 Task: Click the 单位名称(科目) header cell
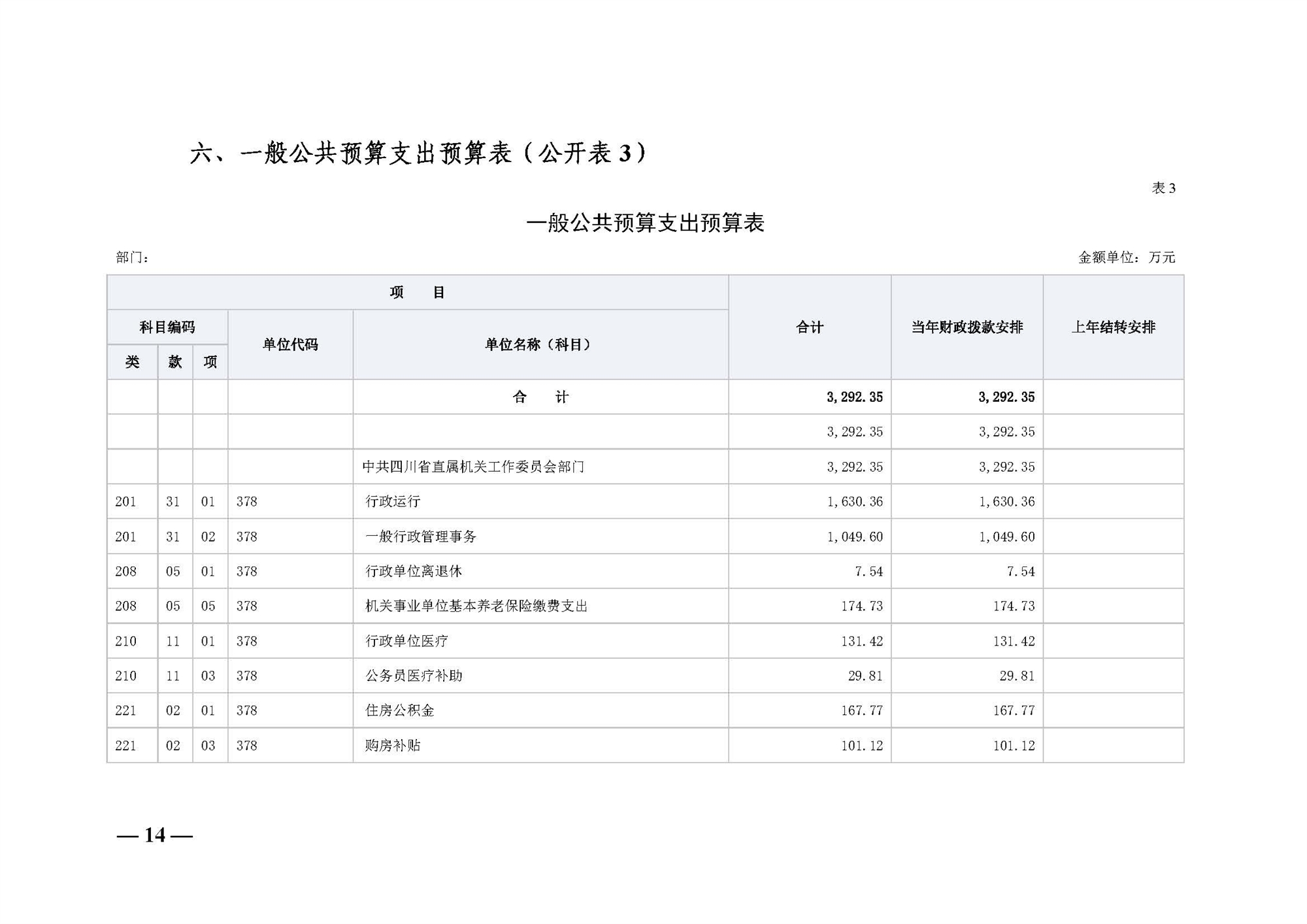[540, 344]
